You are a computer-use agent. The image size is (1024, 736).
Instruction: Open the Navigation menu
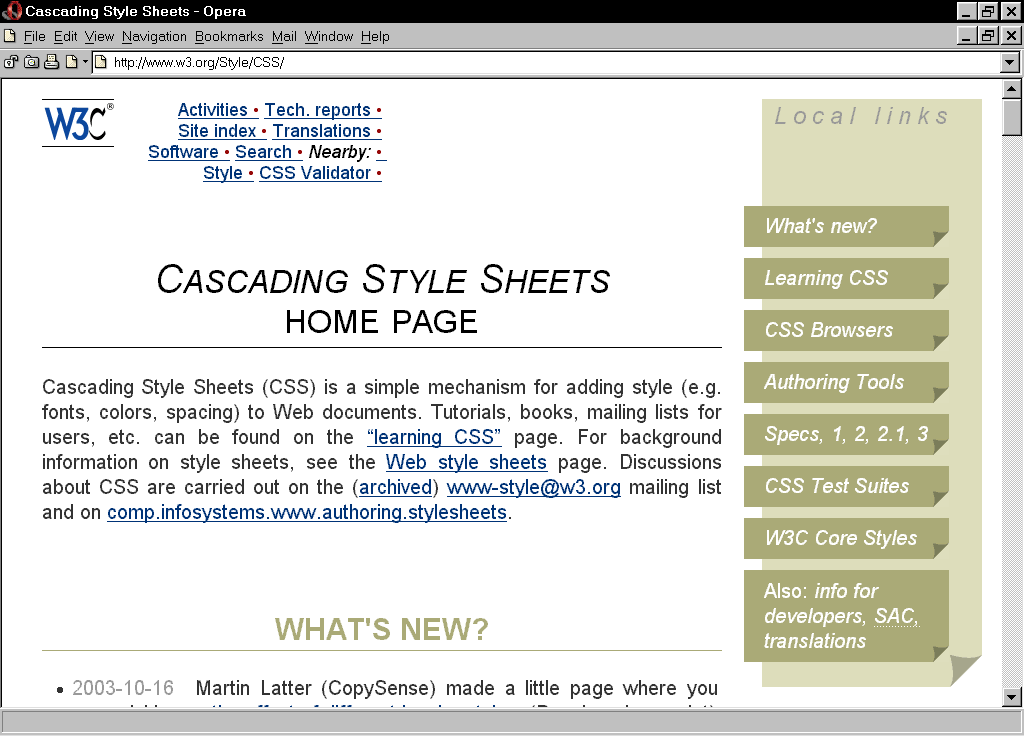point(154,37)
